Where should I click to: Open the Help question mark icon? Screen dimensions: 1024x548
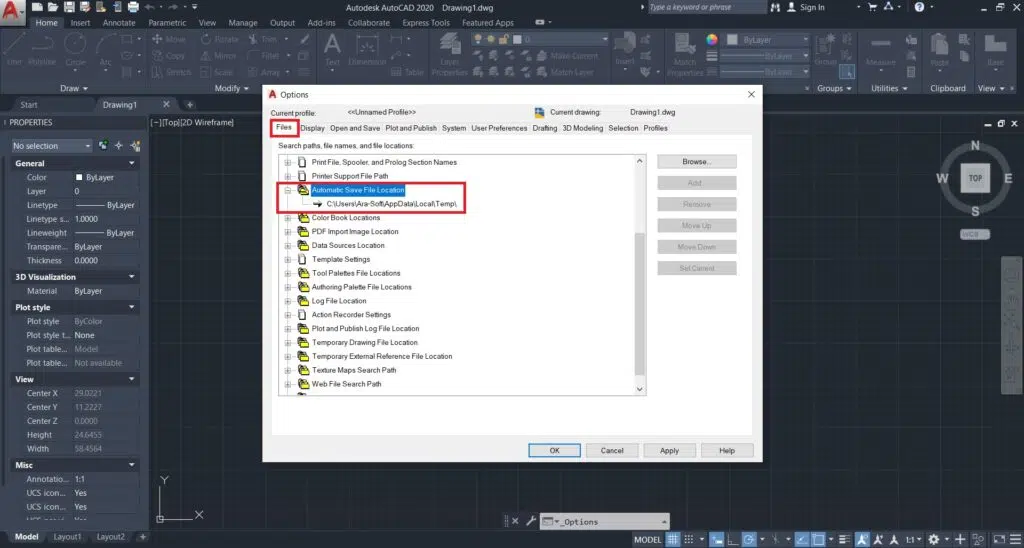(x=919, y=7)
